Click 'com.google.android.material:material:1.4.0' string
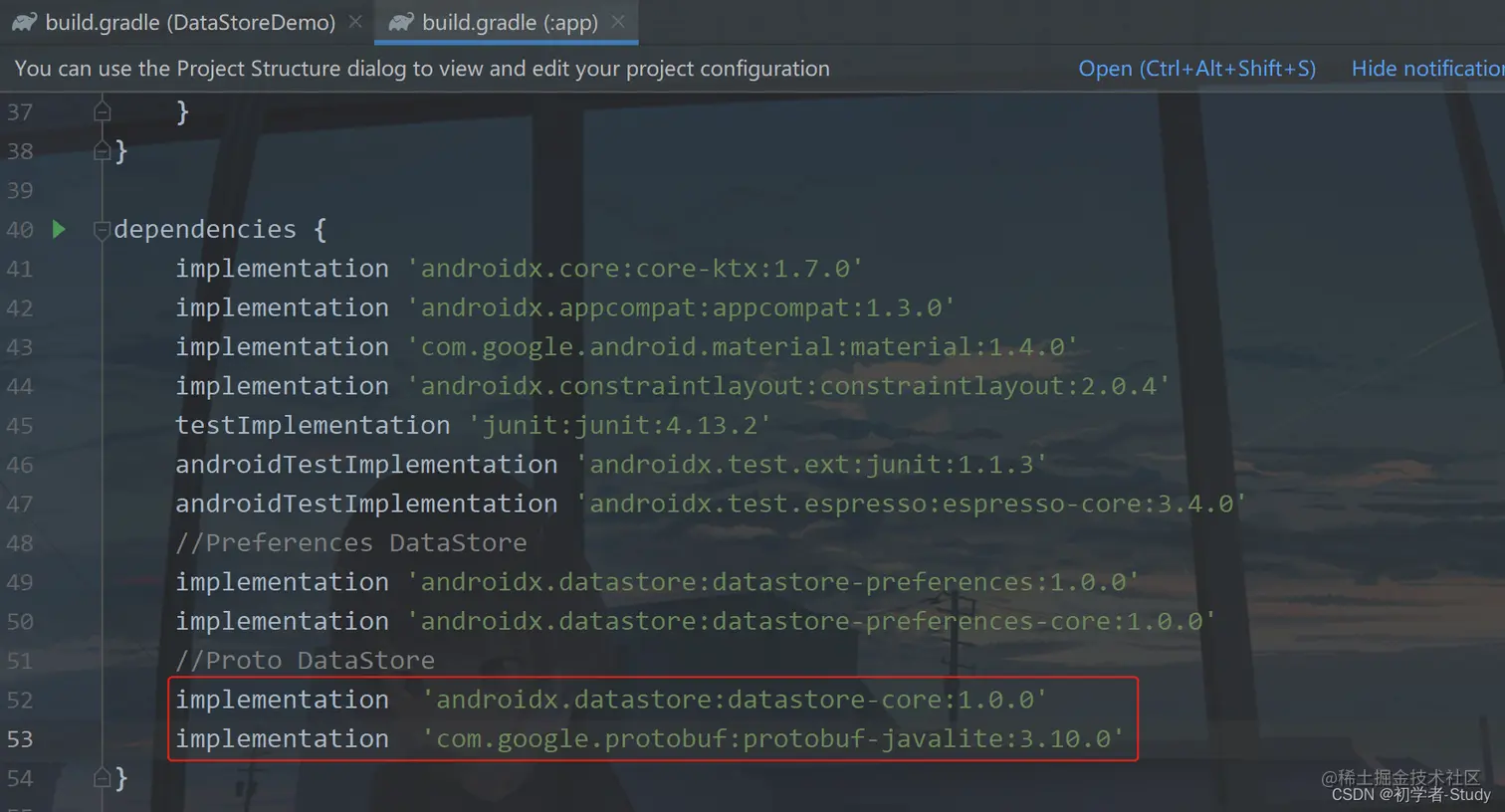The width and height of the screenshot is (1505, 812). pos(742,347)
